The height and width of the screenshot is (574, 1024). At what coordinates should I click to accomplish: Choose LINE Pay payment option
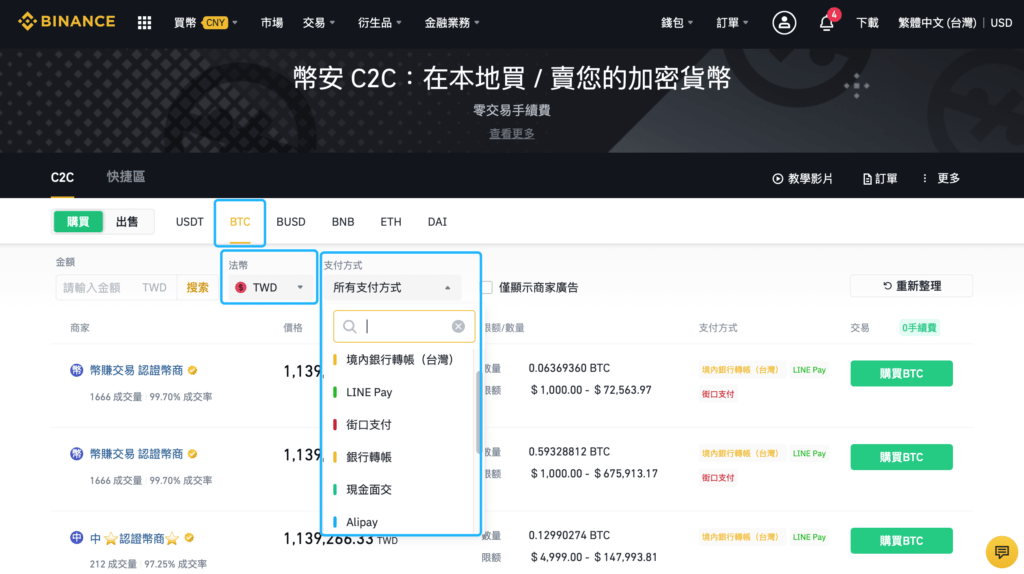[369, 392]
